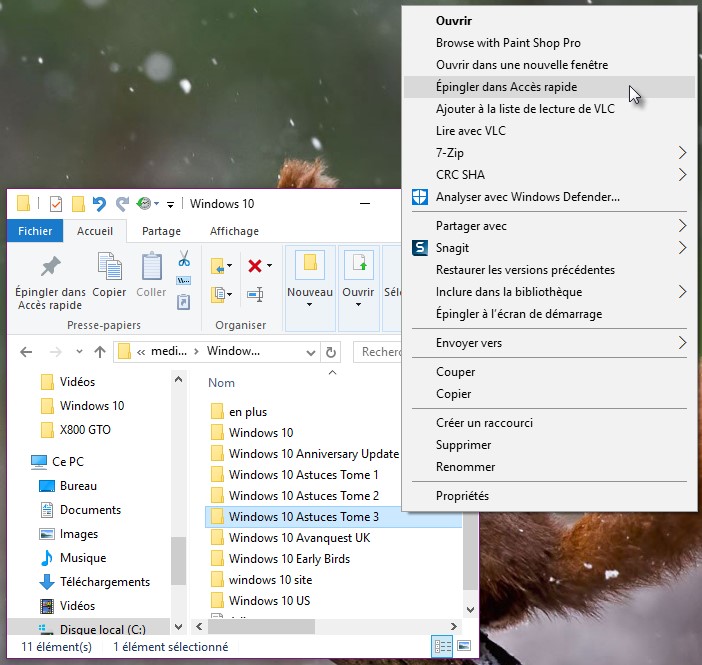Switch to the Affichage ribbon tab

(x=234, y=231)
